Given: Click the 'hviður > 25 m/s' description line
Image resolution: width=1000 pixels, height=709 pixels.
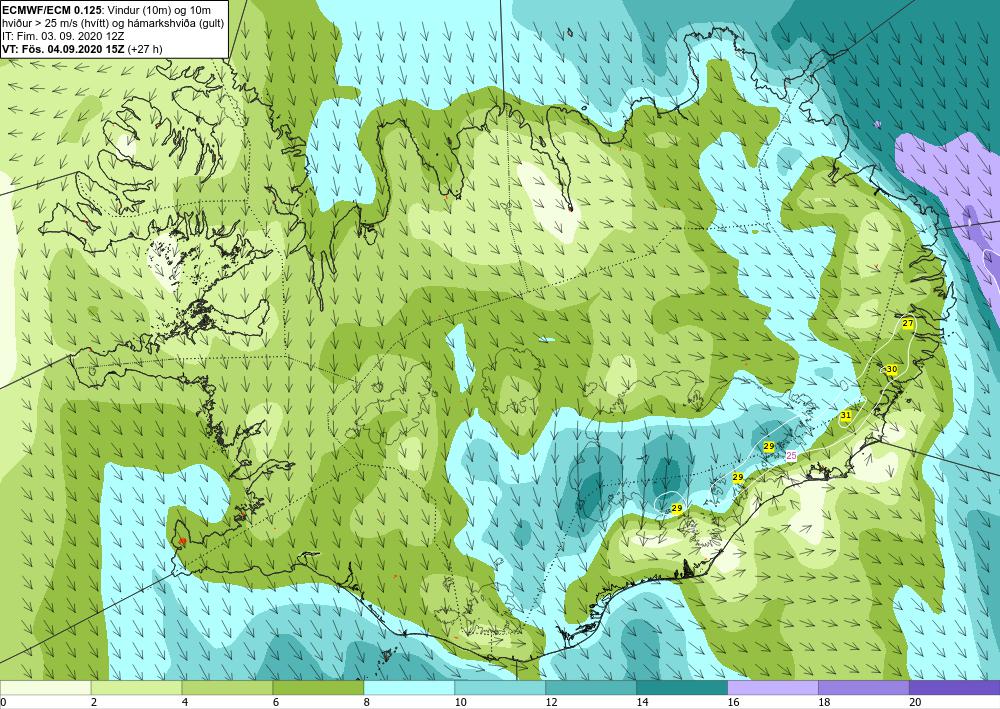Looking at the screenshot, I should pos(111,23).
